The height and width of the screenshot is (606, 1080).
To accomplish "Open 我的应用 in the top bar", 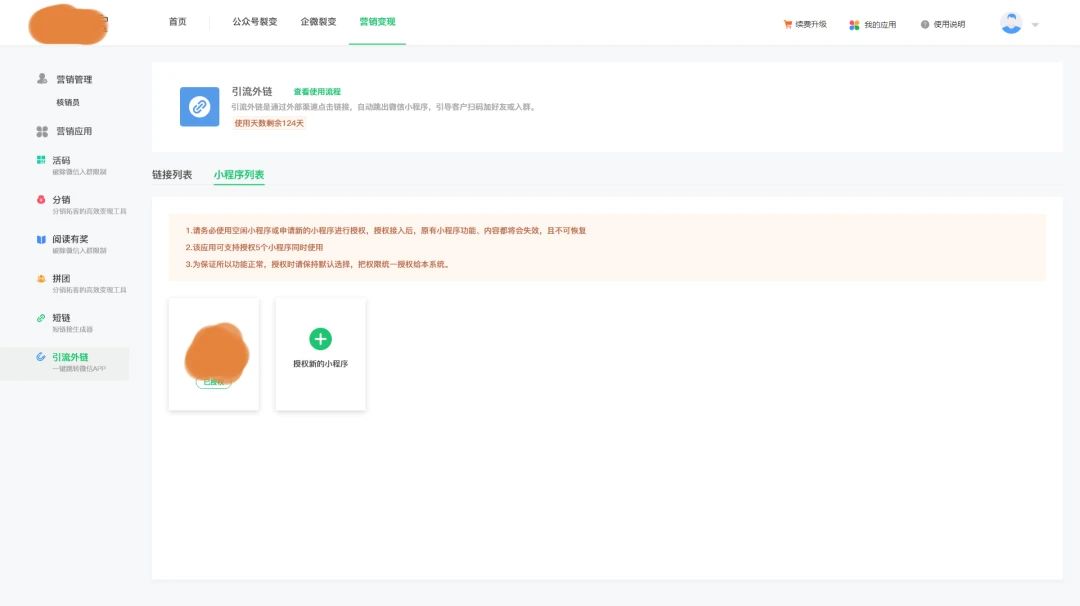I will click(873, 24).
